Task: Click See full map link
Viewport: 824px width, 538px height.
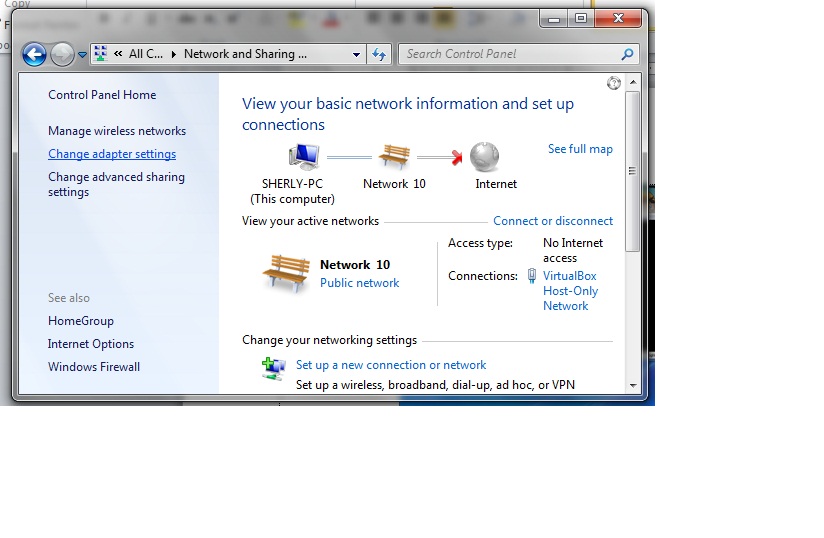Action: (580, 149)
